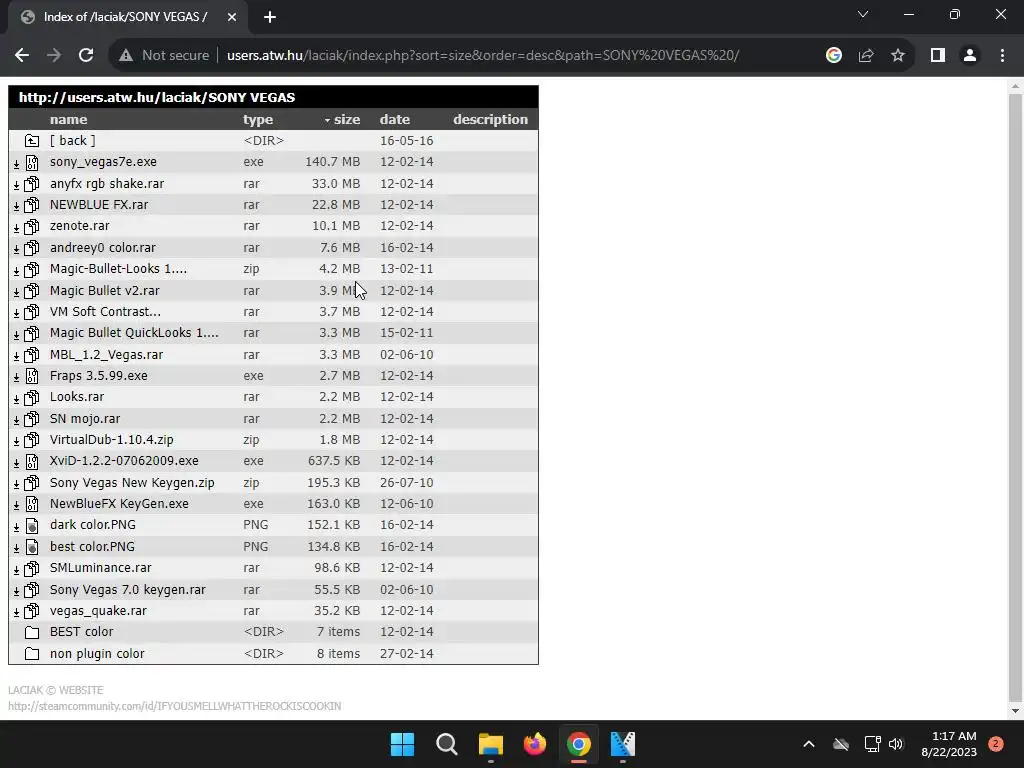Sort listing by the date column
Viewport: 1024px width, 768px height.
(x=394, y=119)
